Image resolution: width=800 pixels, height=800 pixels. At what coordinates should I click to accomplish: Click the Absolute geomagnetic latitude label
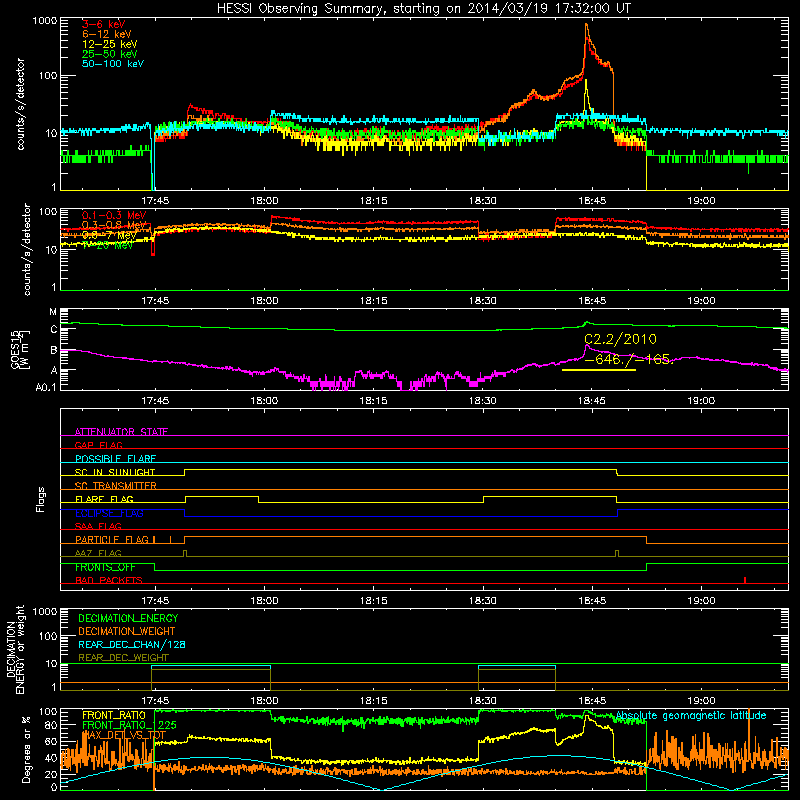pyautogui.click(x=691, y=715)
